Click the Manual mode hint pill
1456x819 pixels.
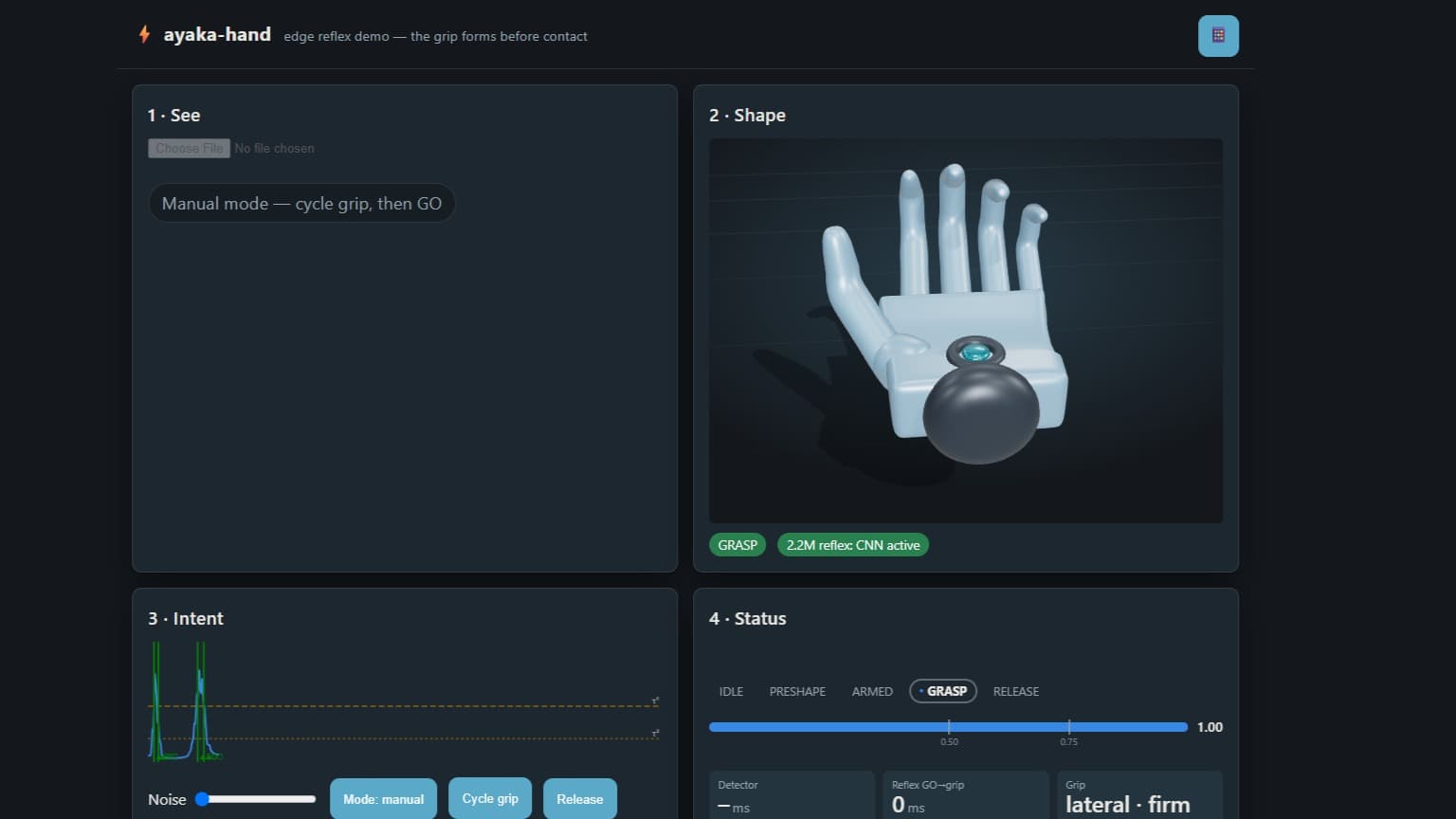(301, 204)
